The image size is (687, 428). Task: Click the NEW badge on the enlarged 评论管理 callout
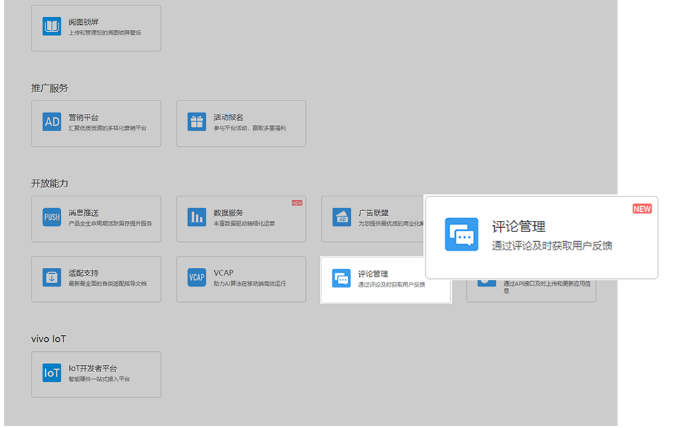(x=642, y=209)
